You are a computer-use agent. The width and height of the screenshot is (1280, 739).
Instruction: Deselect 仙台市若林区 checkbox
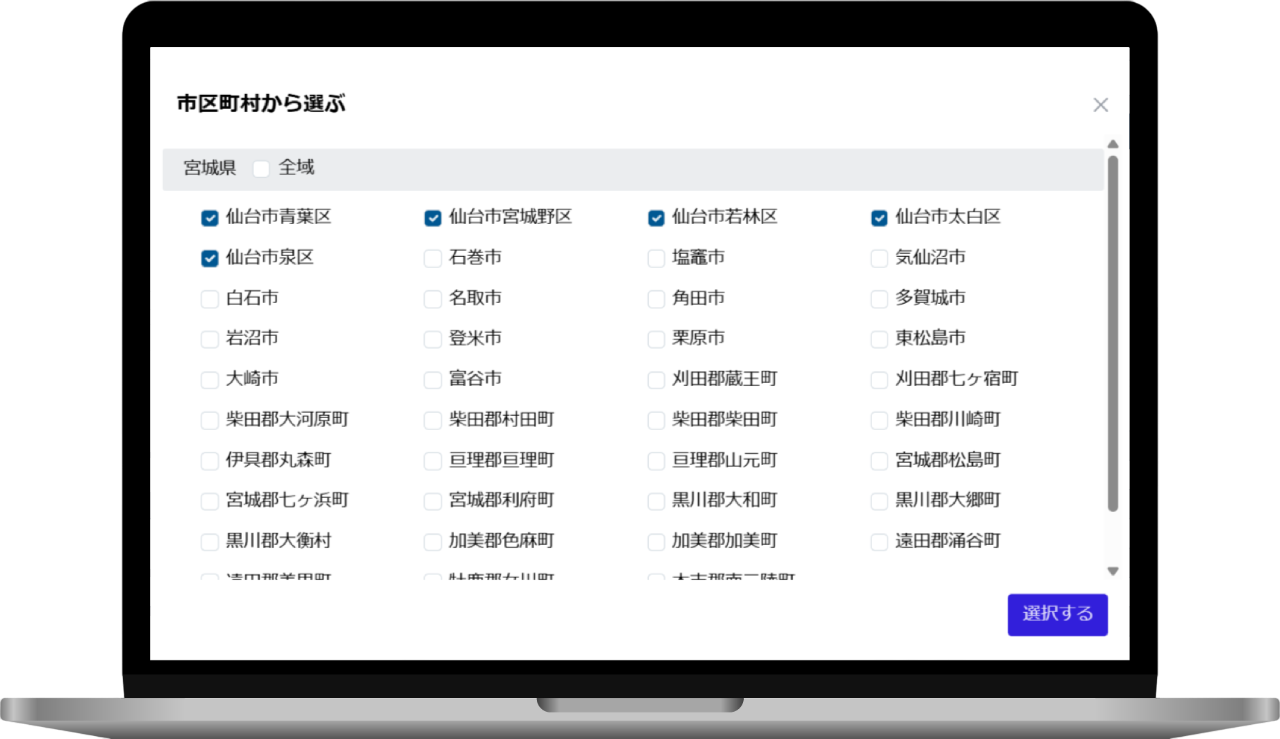click(656, 218)
